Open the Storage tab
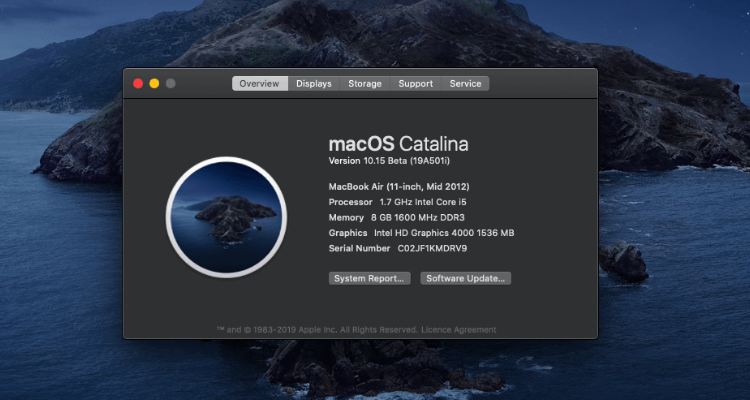Viewport: 750px width, 400px height. click(x=365, y=84)
